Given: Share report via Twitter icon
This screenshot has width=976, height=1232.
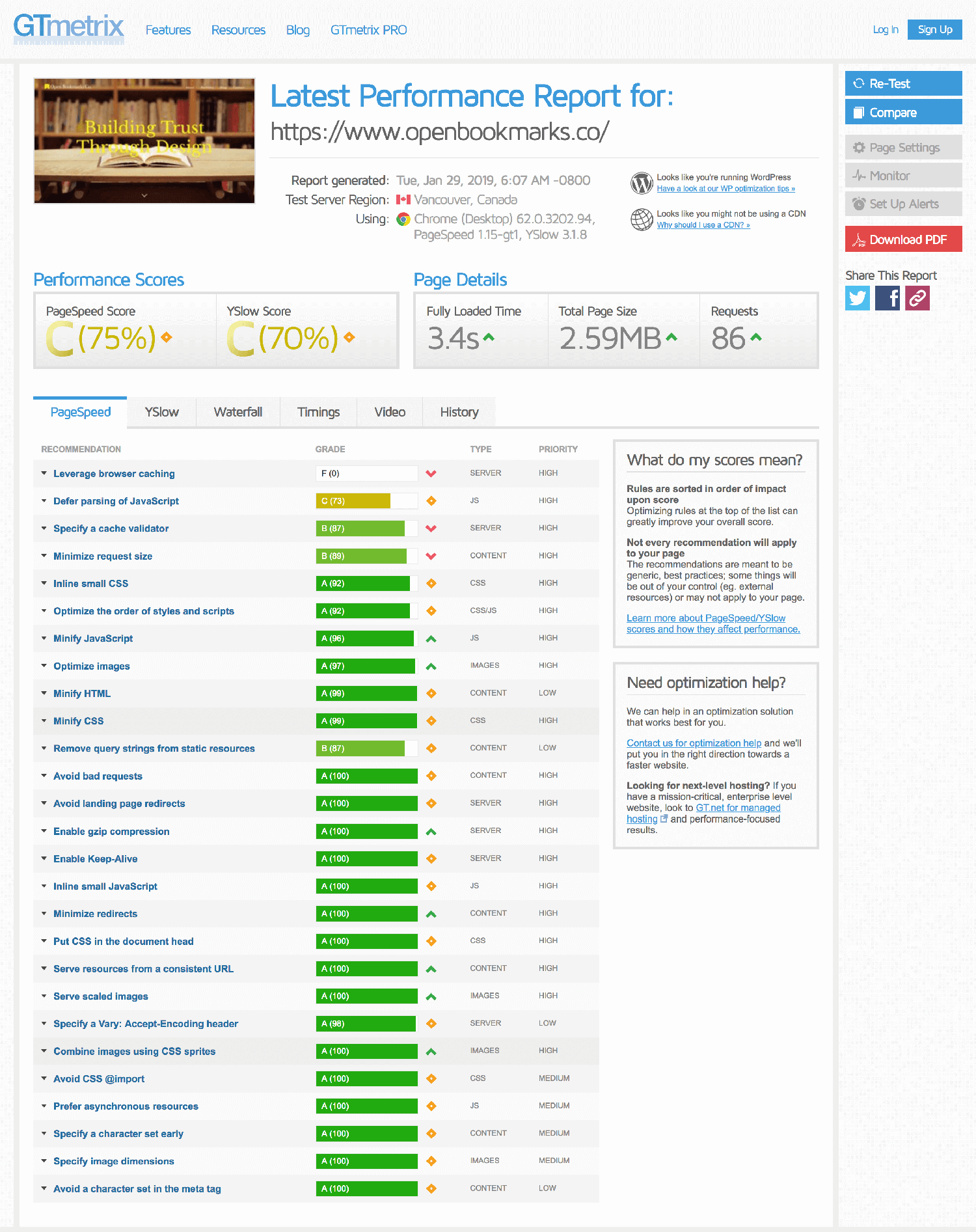Looking at the screenshot, I should pos(857,298).
